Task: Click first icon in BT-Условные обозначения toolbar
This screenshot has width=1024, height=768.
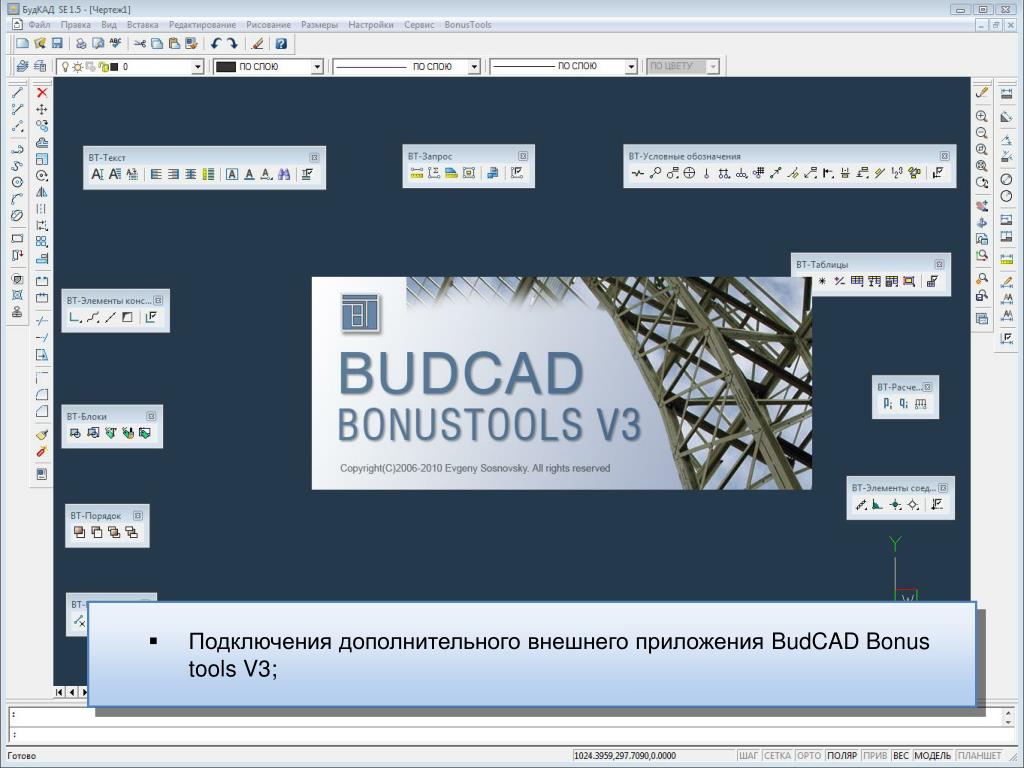Action: 637,173
